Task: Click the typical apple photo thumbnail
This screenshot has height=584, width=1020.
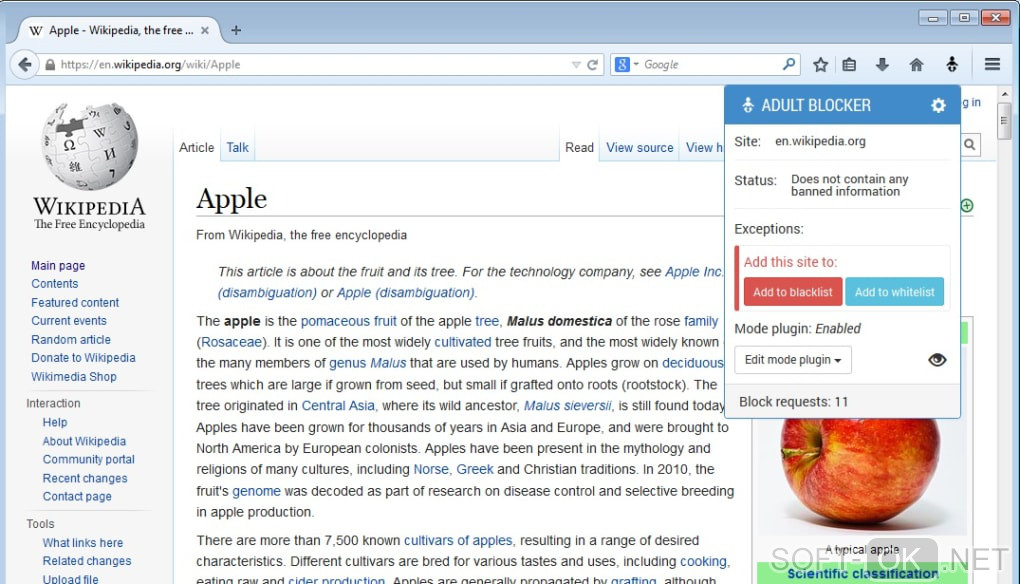Action: click(860, 471)
